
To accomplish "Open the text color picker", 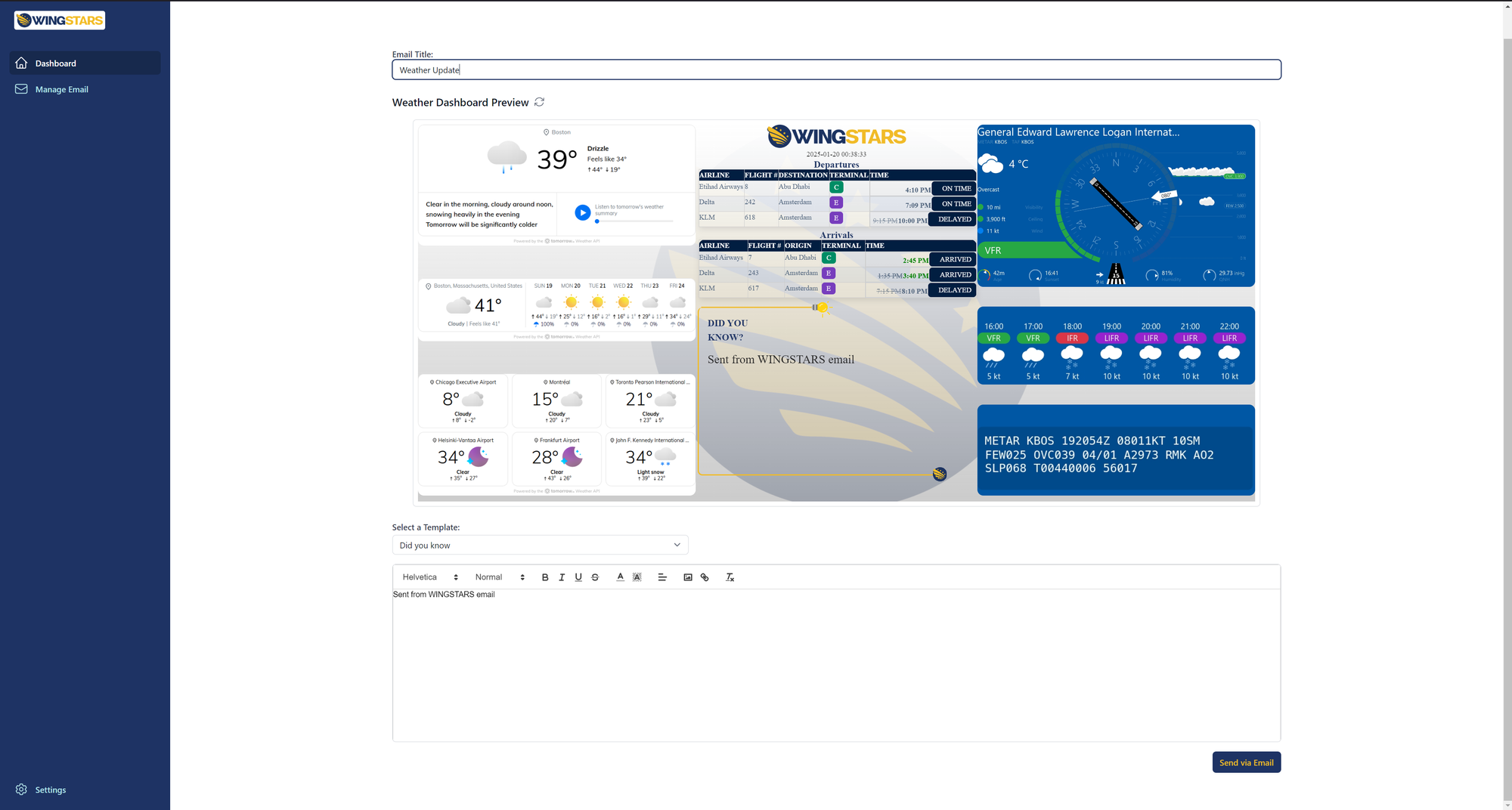I will pyautogui.click(x=620, y=577).
